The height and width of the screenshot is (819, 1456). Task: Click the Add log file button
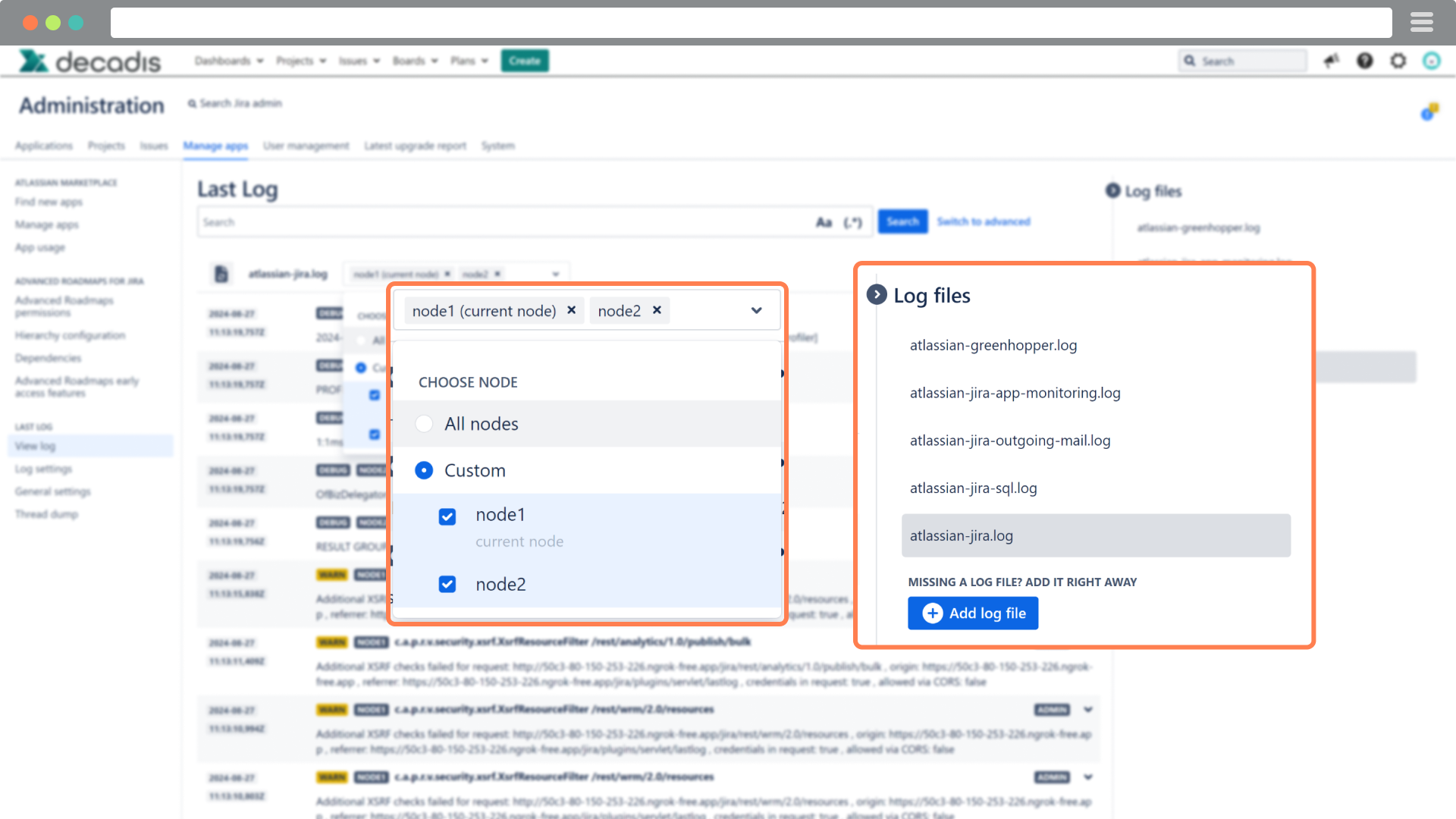pos(973,613)
